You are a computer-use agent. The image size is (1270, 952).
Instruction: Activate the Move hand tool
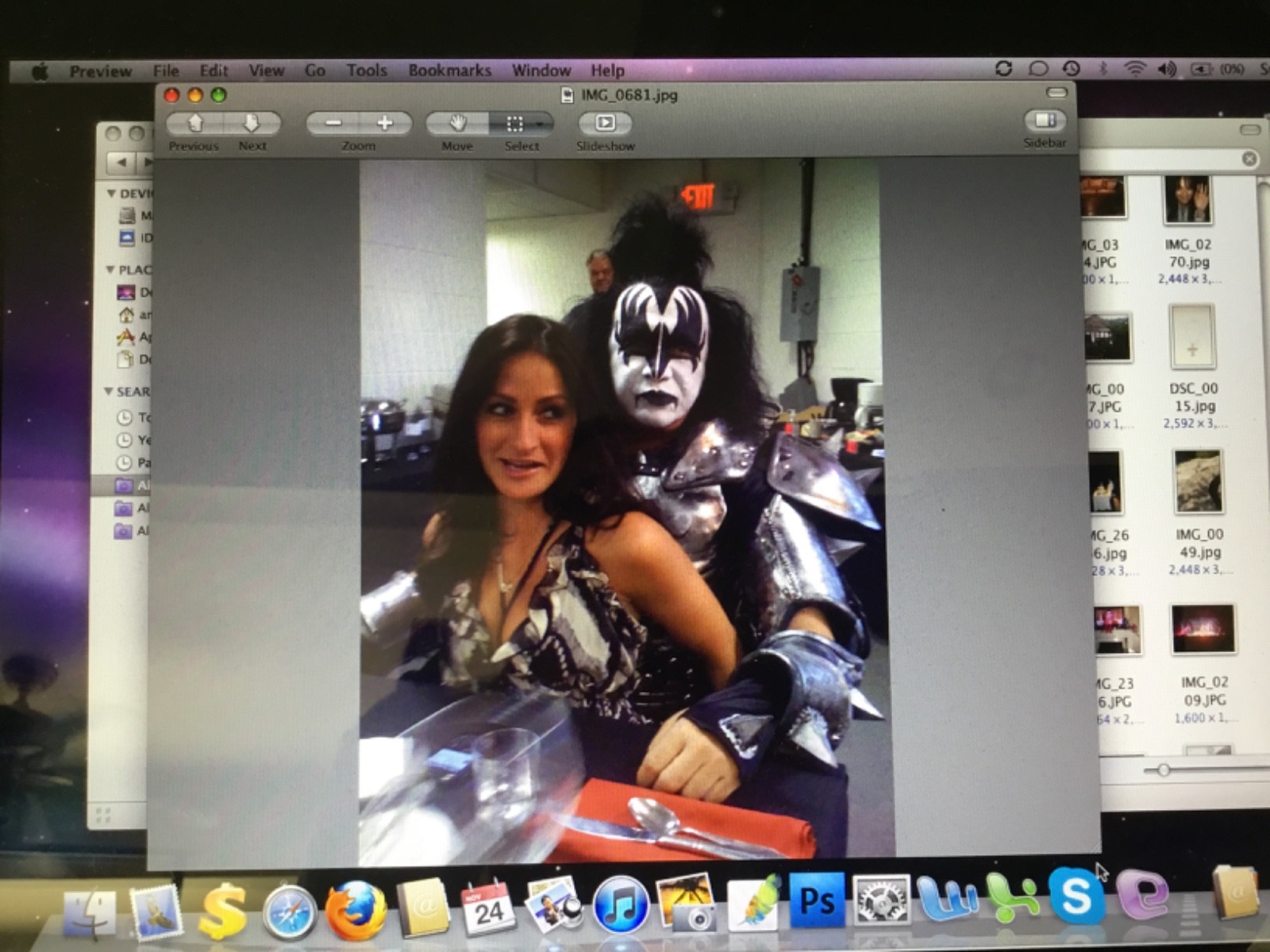[x=457, y=123]
